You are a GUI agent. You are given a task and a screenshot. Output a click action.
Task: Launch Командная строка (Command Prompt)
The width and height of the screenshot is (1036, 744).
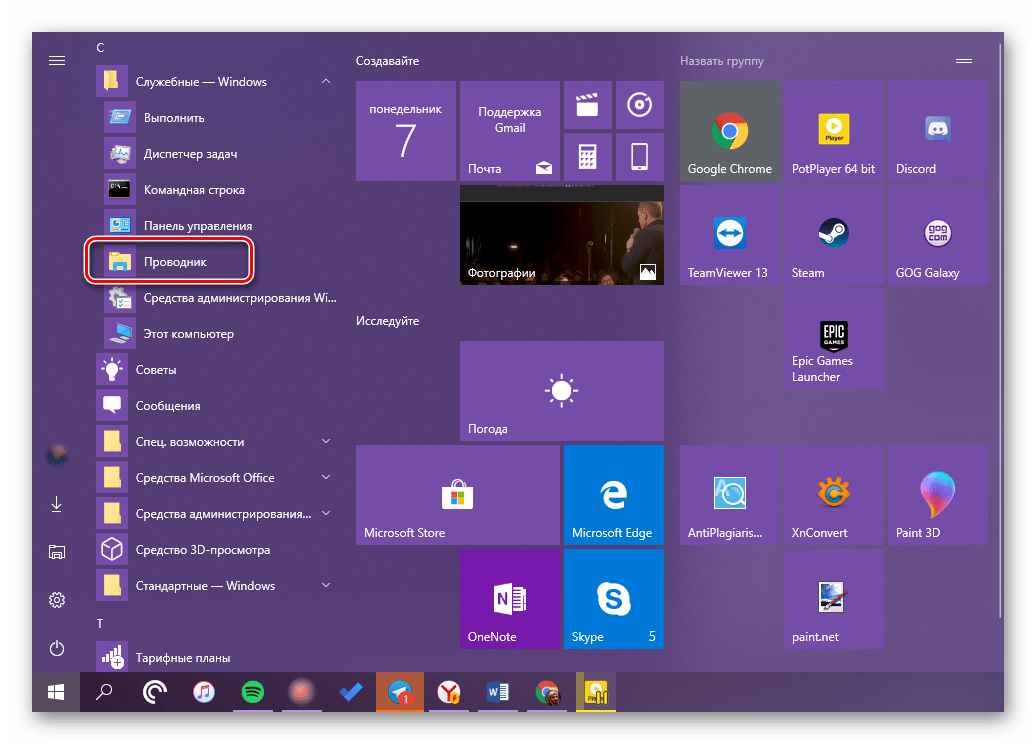[222, 190]
